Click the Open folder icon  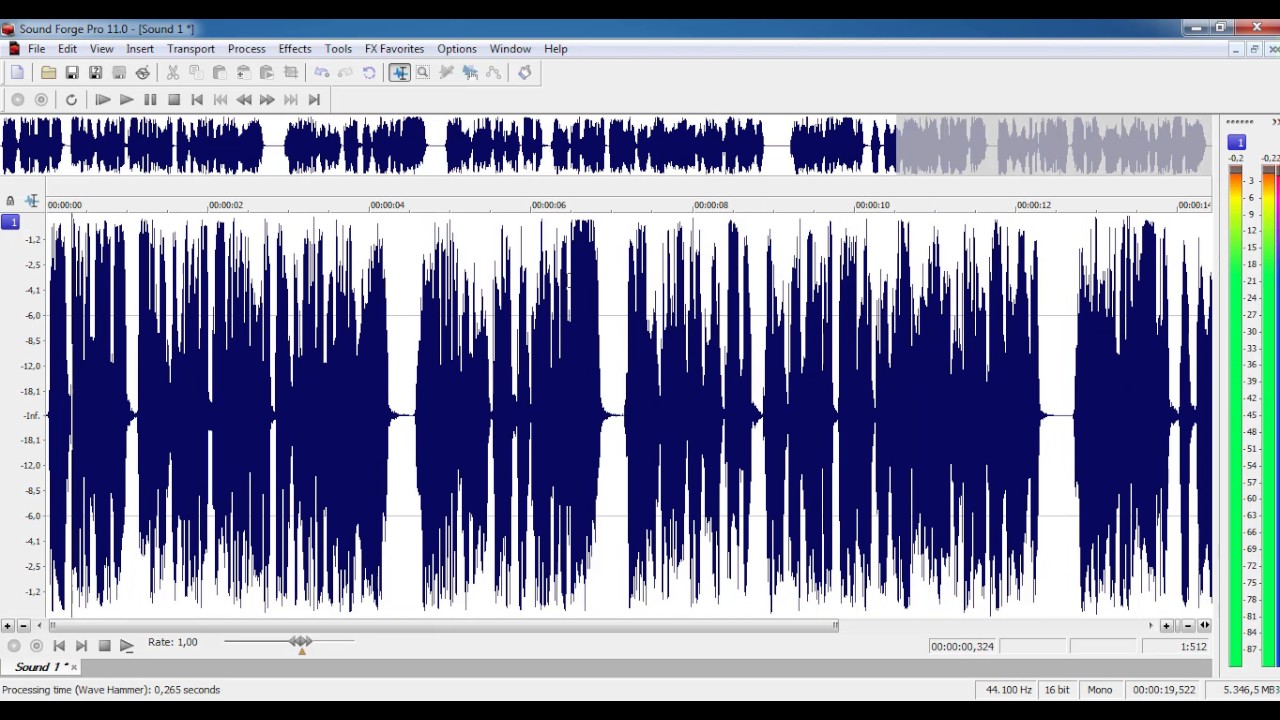click(x=48, y=73)
